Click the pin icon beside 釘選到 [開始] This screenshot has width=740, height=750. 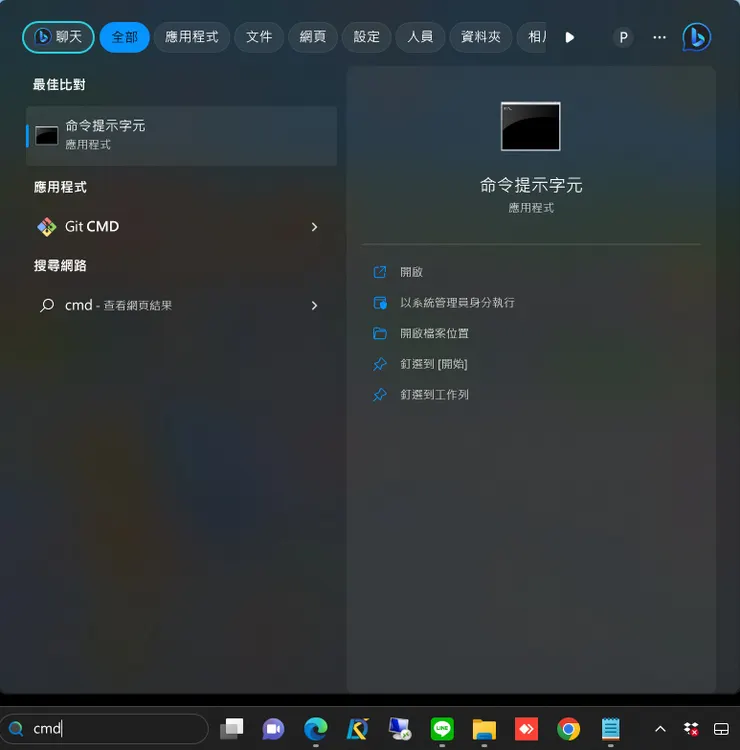pos(380,364)
